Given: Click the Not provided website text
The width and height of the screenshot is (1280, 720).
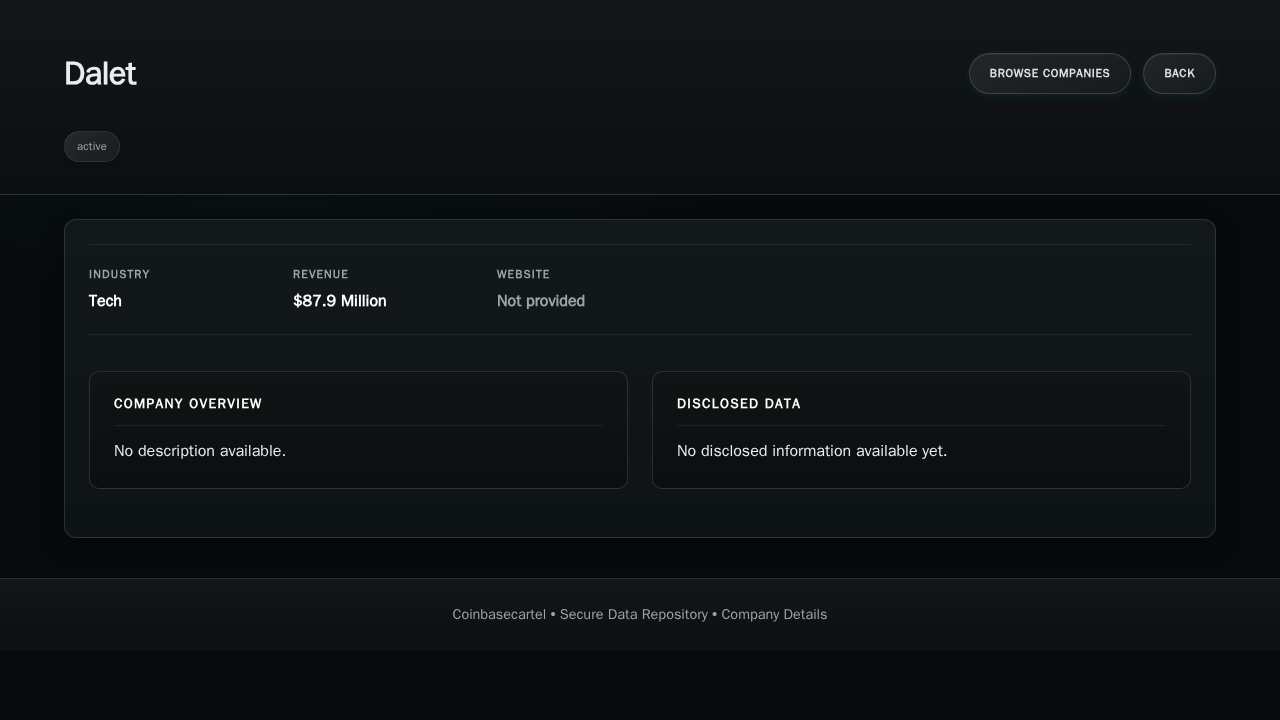Looking at the screenshot, I should (x=540, y=301).
